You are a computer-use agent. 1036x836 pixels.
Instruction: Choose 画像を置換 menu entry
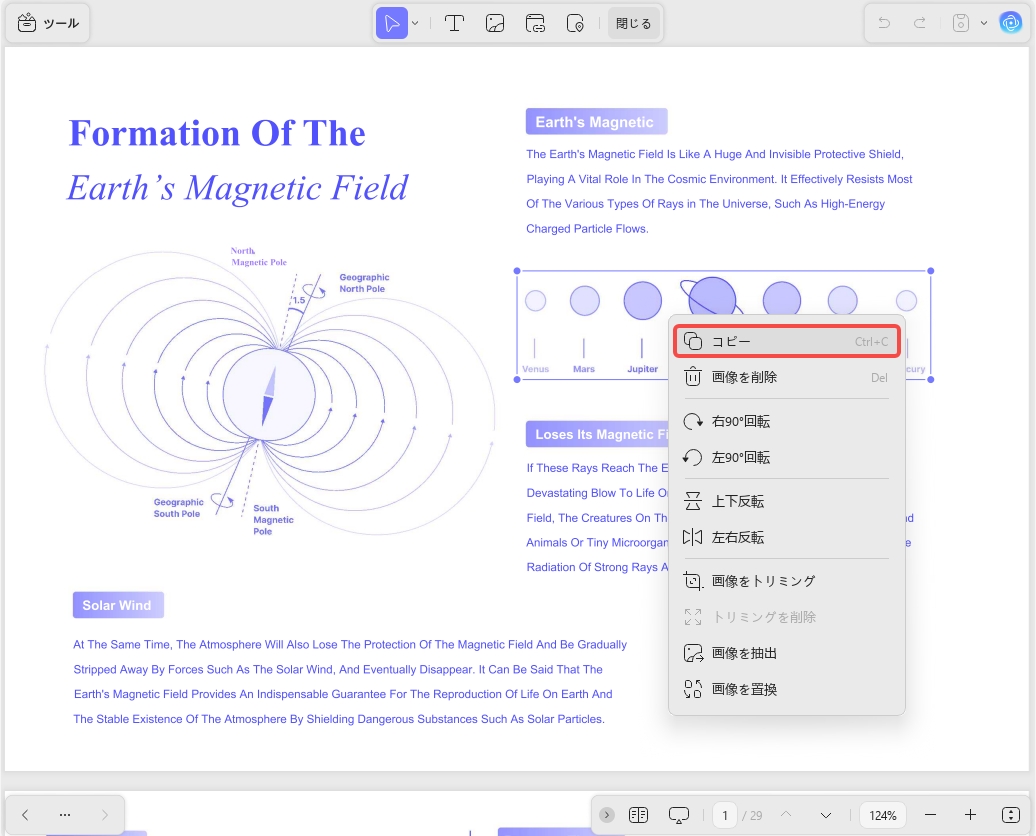coord(786,689)
